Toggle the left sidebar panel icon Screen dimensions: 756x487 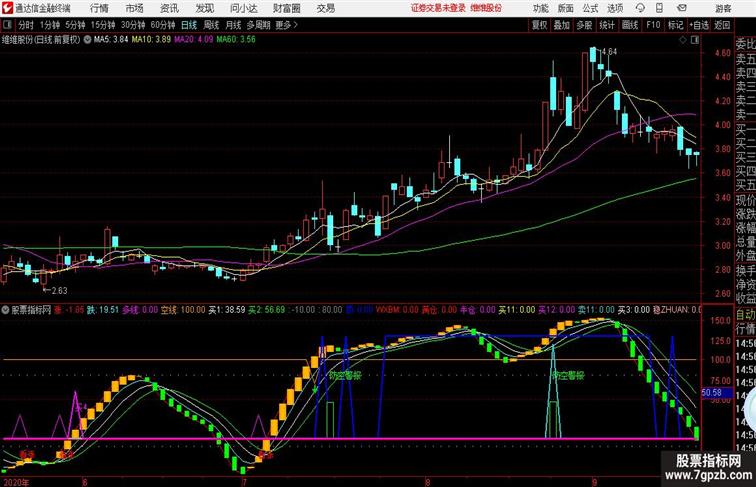[x=7, y=25]
